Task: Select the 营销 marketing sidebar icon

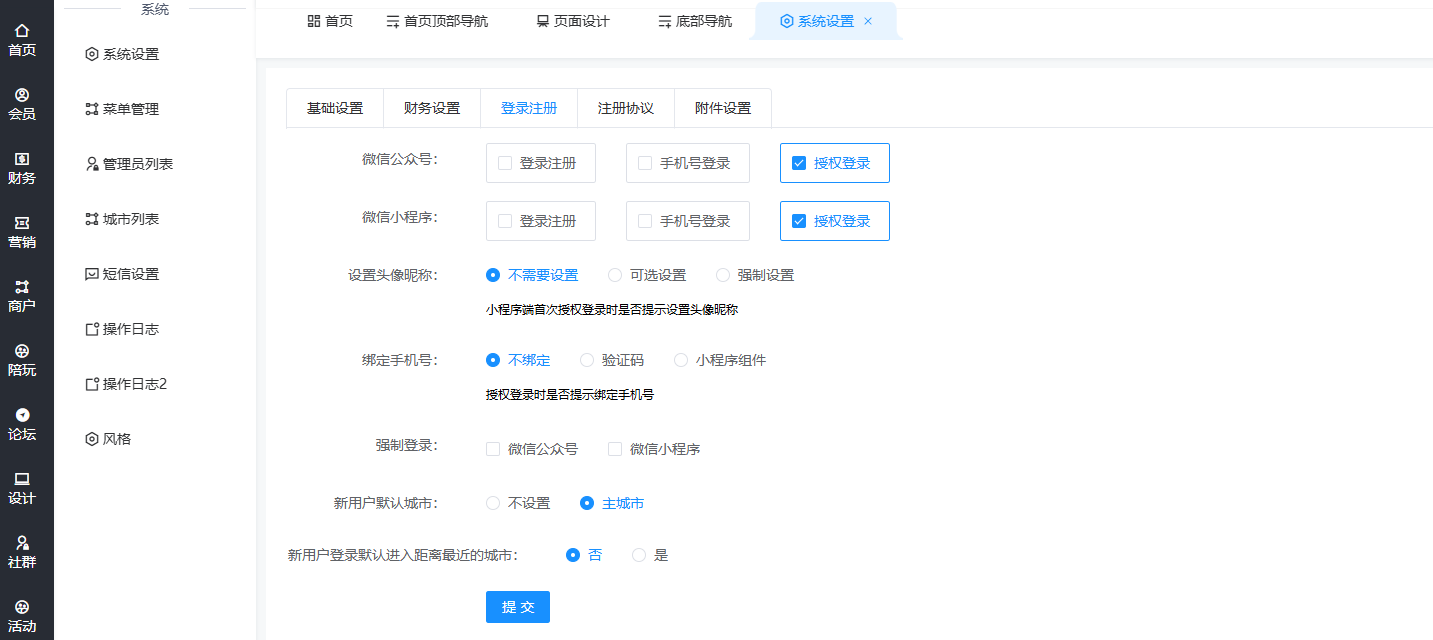Action: 22,224
